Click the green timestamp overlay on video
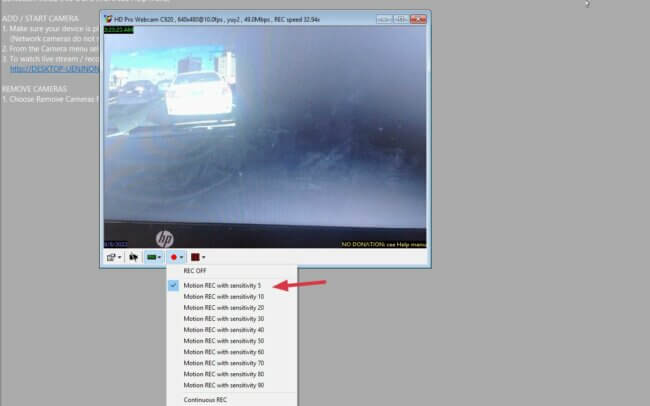 pyautogui.click(x=119, y=29)
